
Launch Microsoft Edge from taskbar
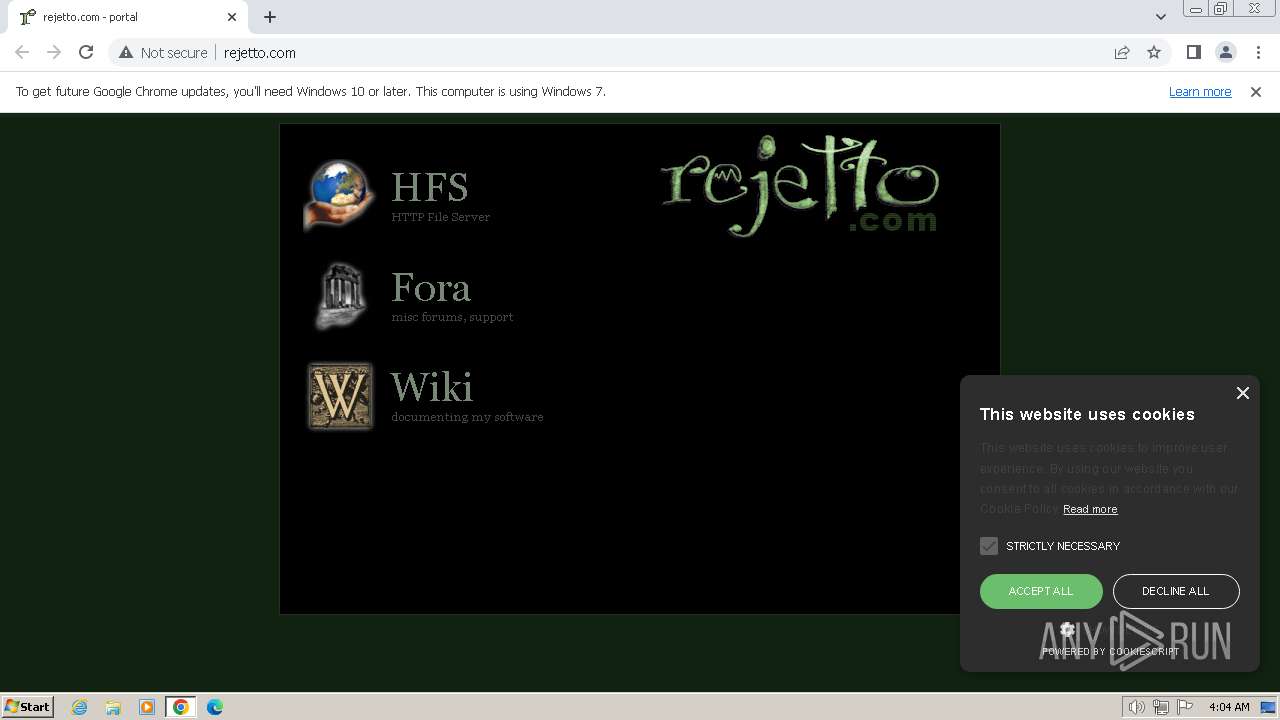click(215, 707)
